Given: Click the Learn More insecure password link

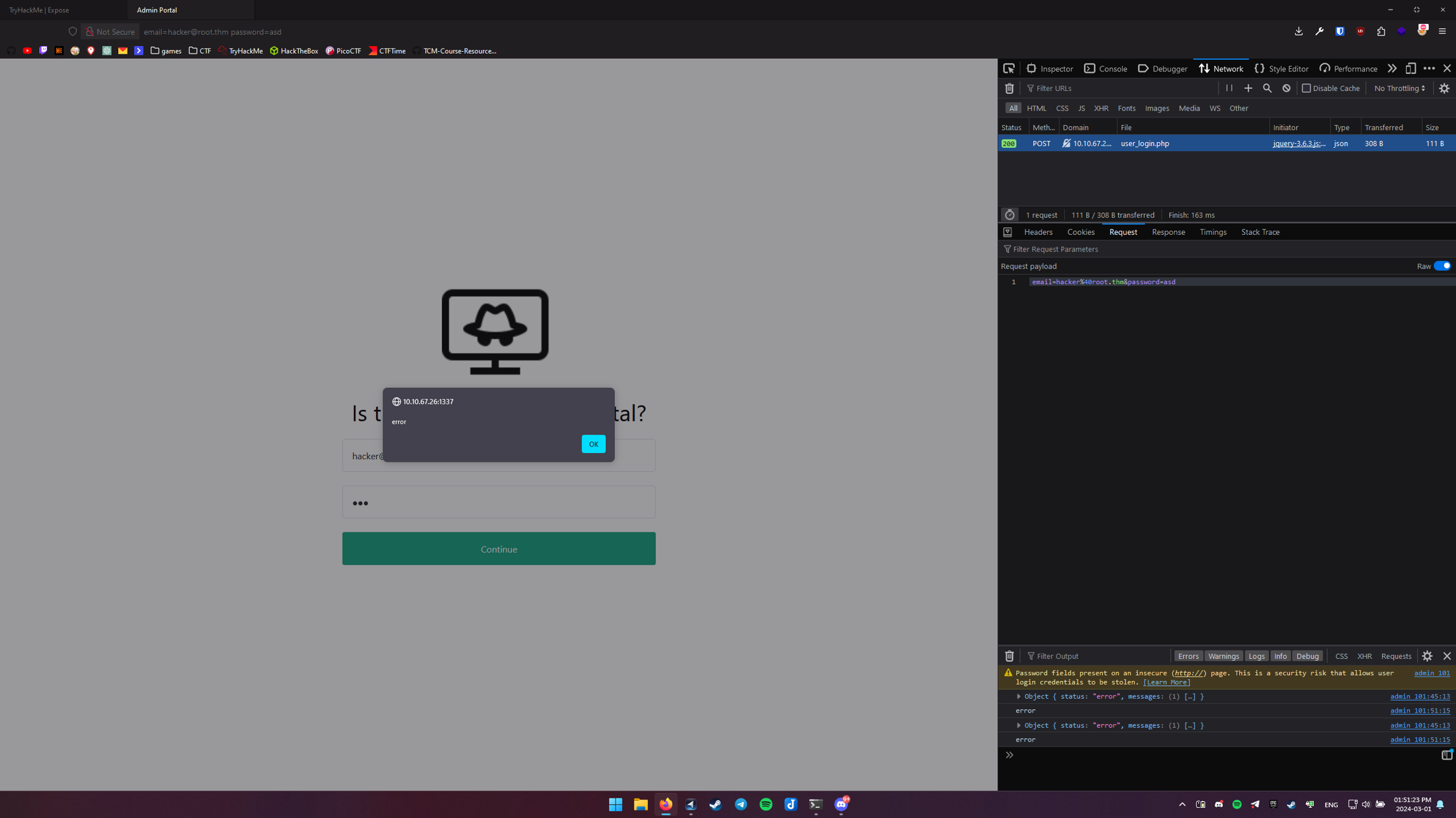Looking at the screenshot, I should tap(1168, 681).
